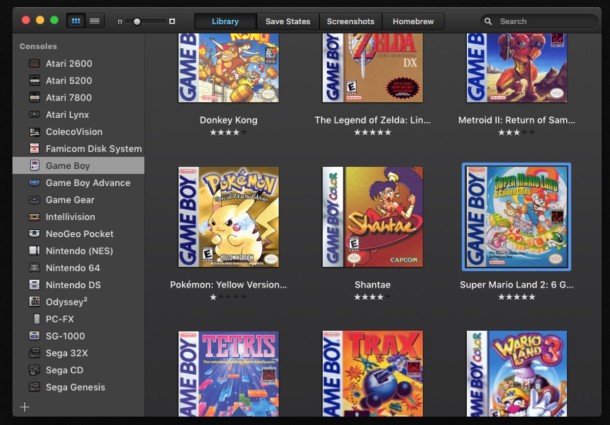The width and height of the screenshot is (610, 425).
Task: Select the Nintendo DS icon
Action: pyautogui.click(x=34, y=285)
